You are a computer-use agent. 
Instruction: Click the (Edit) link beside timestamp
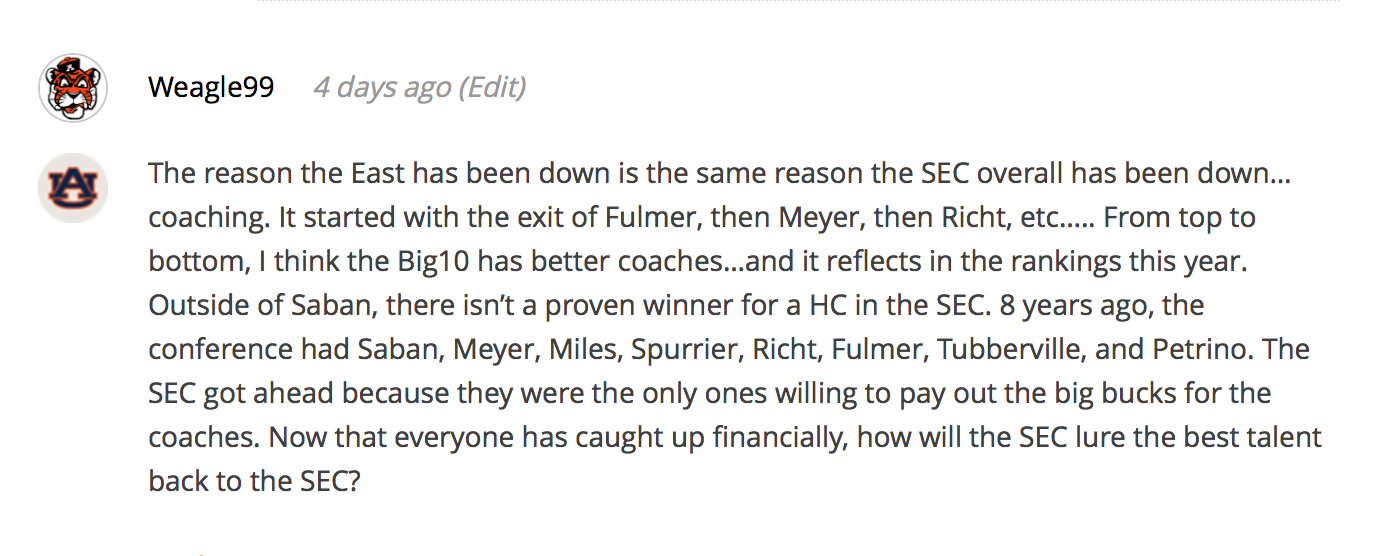point(492,88)
